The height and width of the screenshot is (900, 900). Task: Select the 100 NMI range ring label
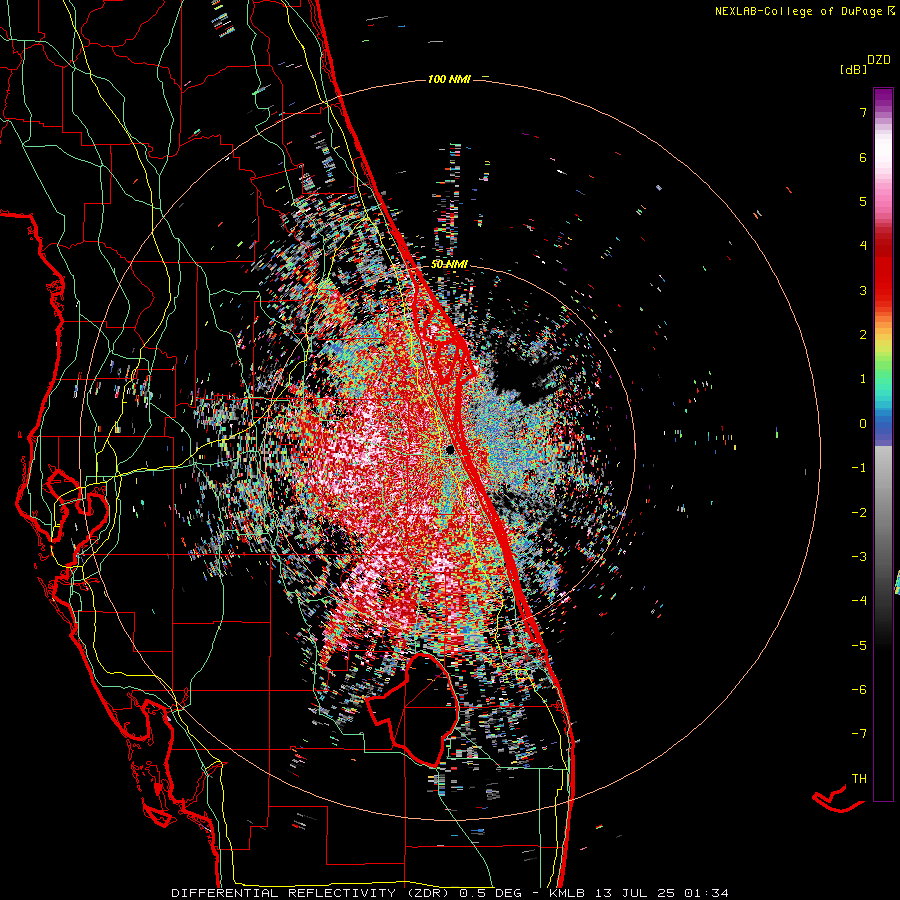click(449, 79)
